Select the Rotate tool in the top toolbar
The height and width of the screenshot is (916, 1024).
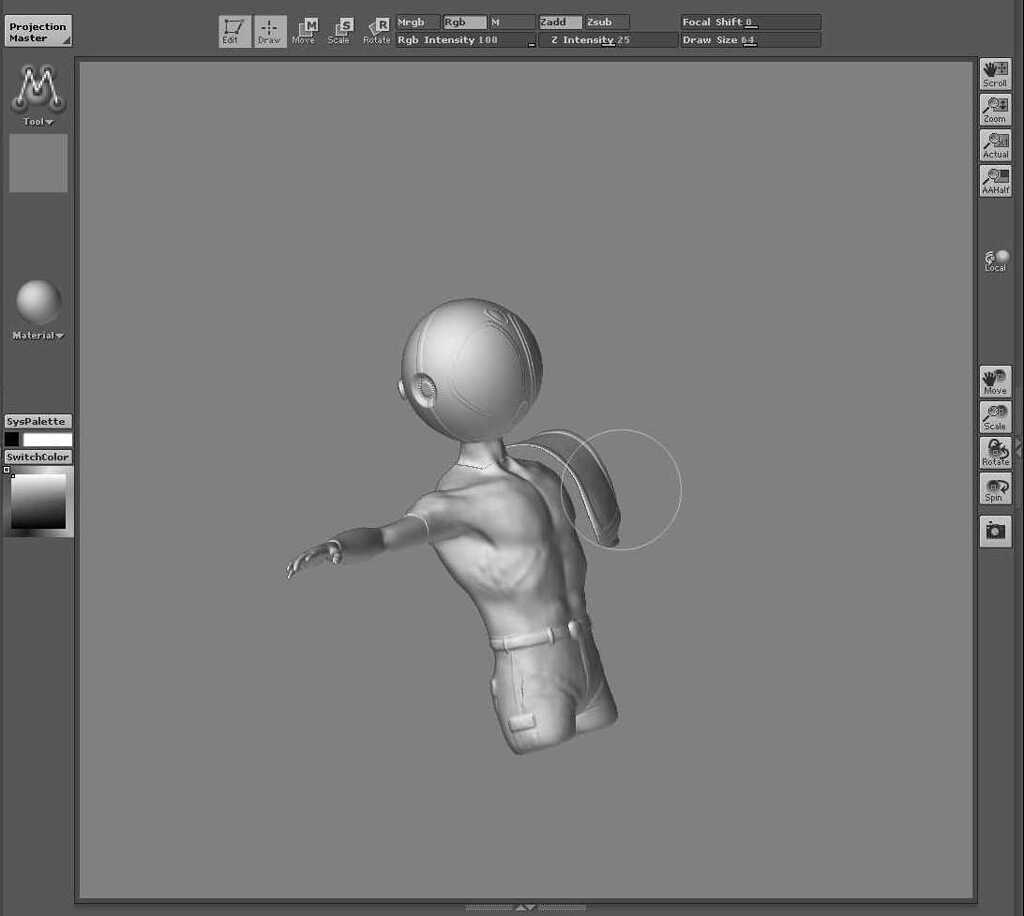coord(377,31)
